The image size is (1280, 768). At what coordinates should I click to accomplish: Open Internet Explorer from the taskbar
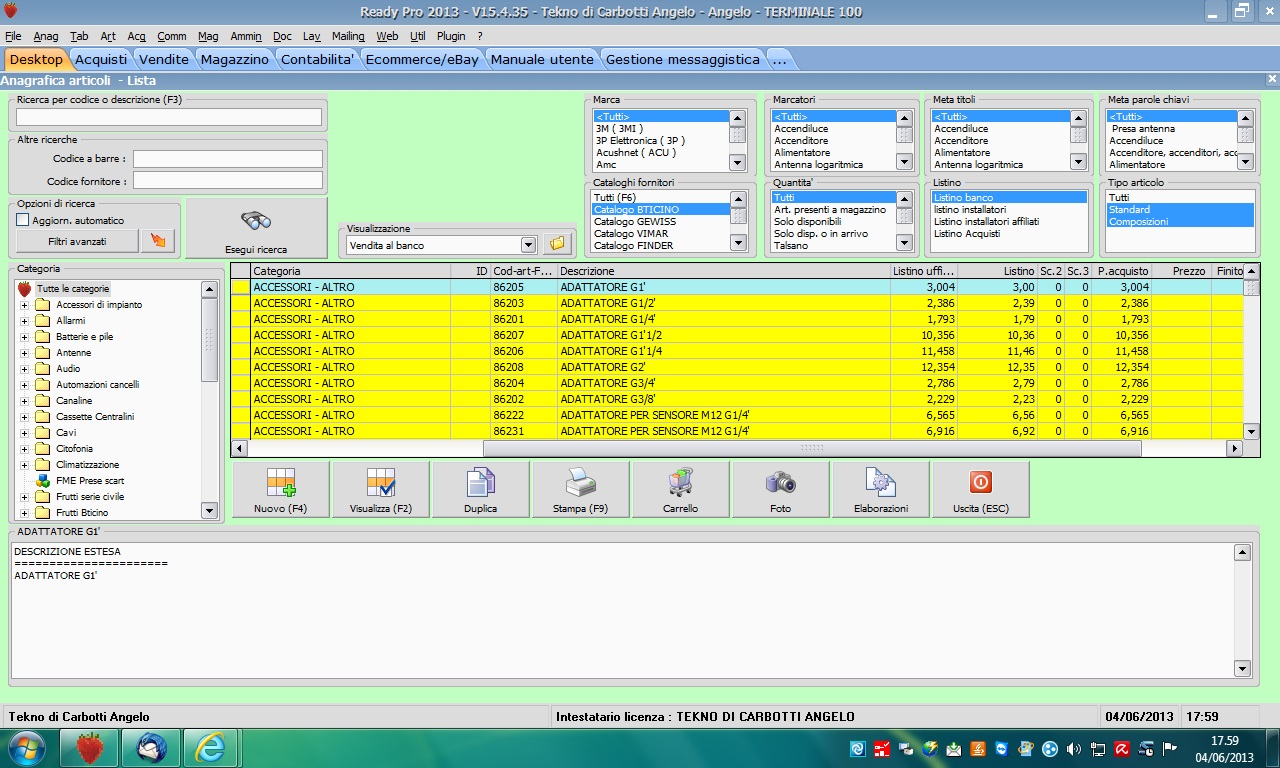211,747
